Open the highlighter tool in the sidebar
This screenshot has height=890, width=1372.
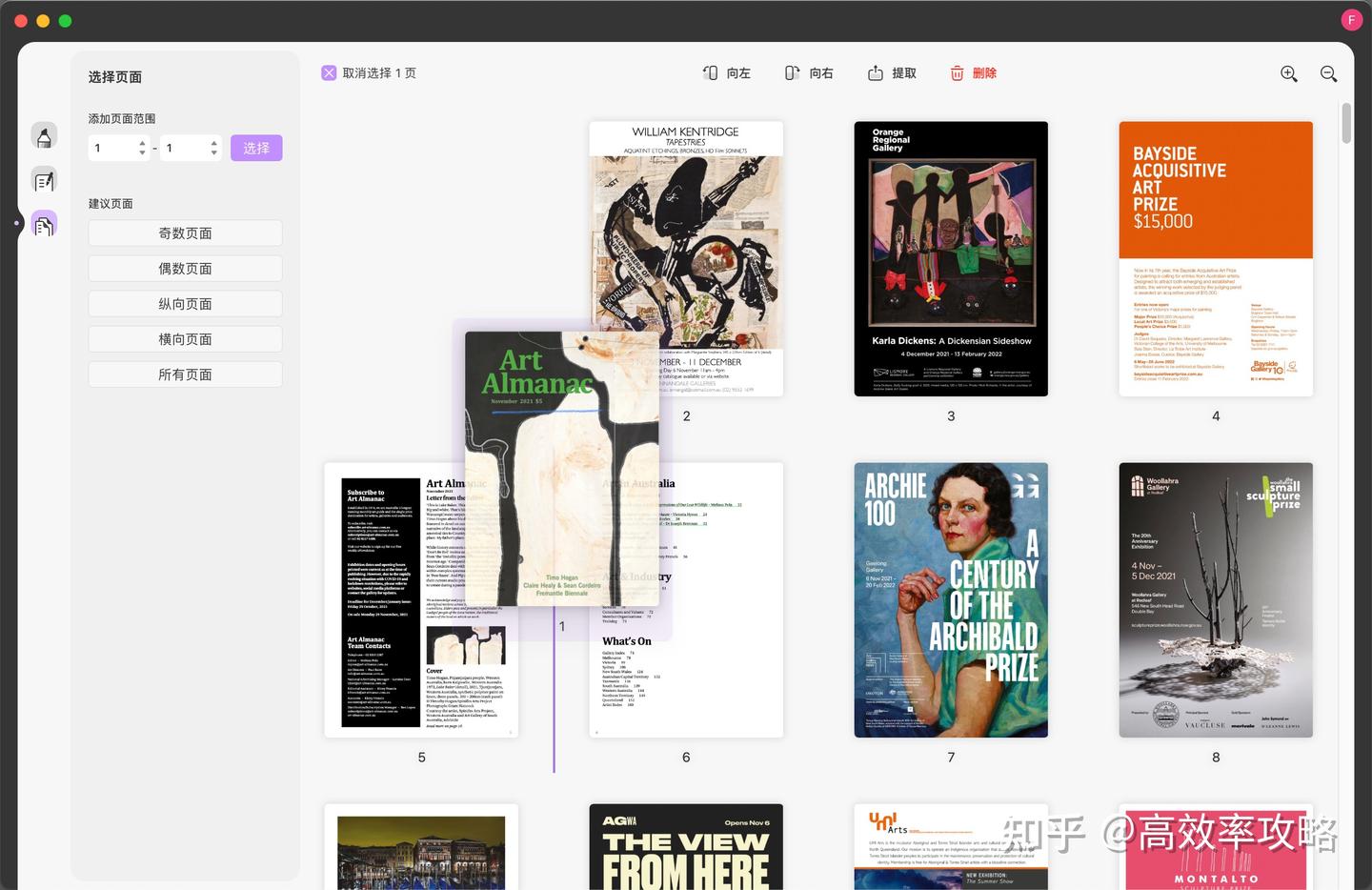coord(44,136)
